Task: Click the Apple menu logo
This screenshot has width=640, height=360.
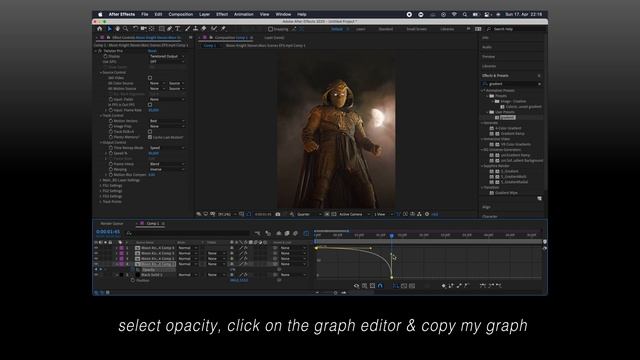Action: pos(100,14)
